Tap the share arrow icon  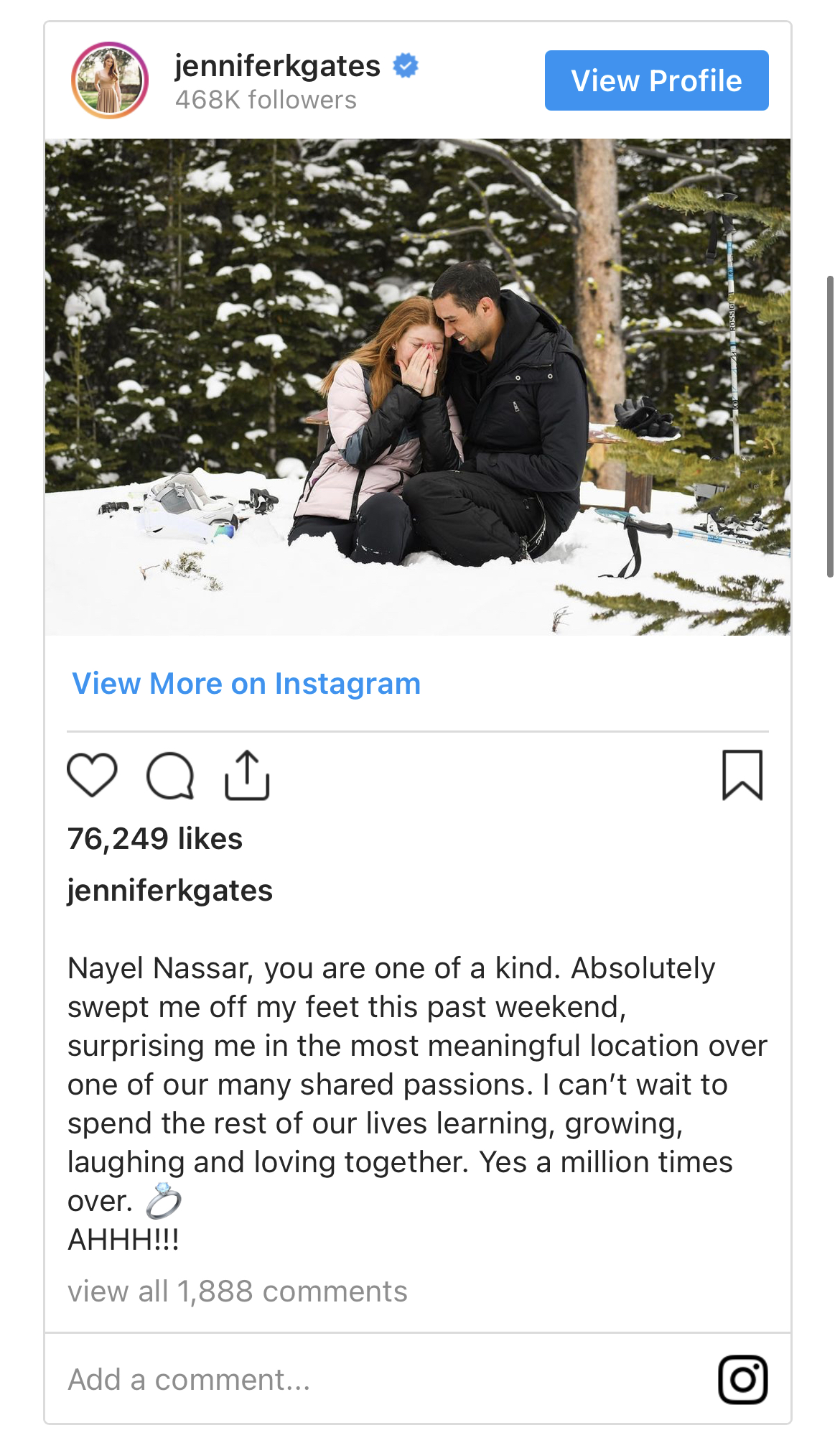click(247, 775)
